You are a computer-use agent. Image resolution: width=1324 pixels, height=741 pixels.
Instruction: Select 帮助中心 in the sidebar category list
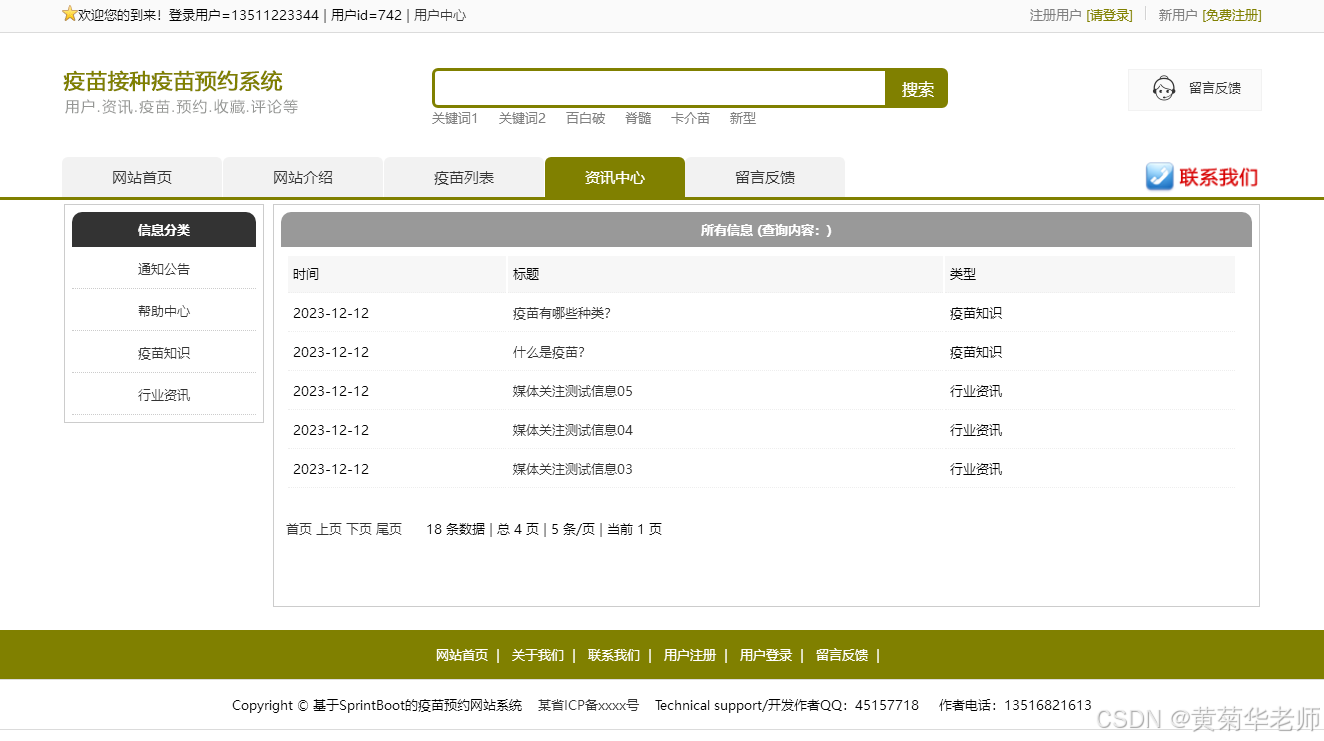[163, 310]
